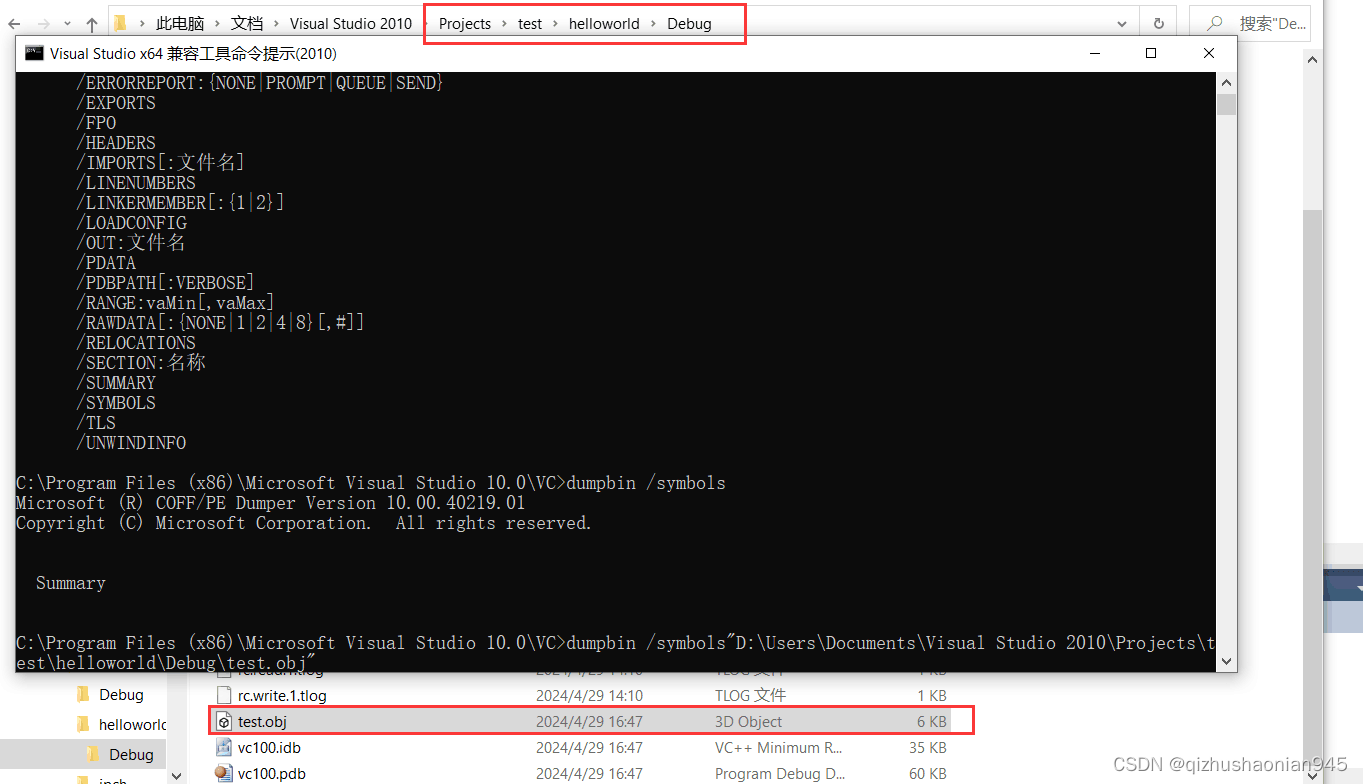
Task: Expand chevron after test breadcrumb
Action: (556, 23)
